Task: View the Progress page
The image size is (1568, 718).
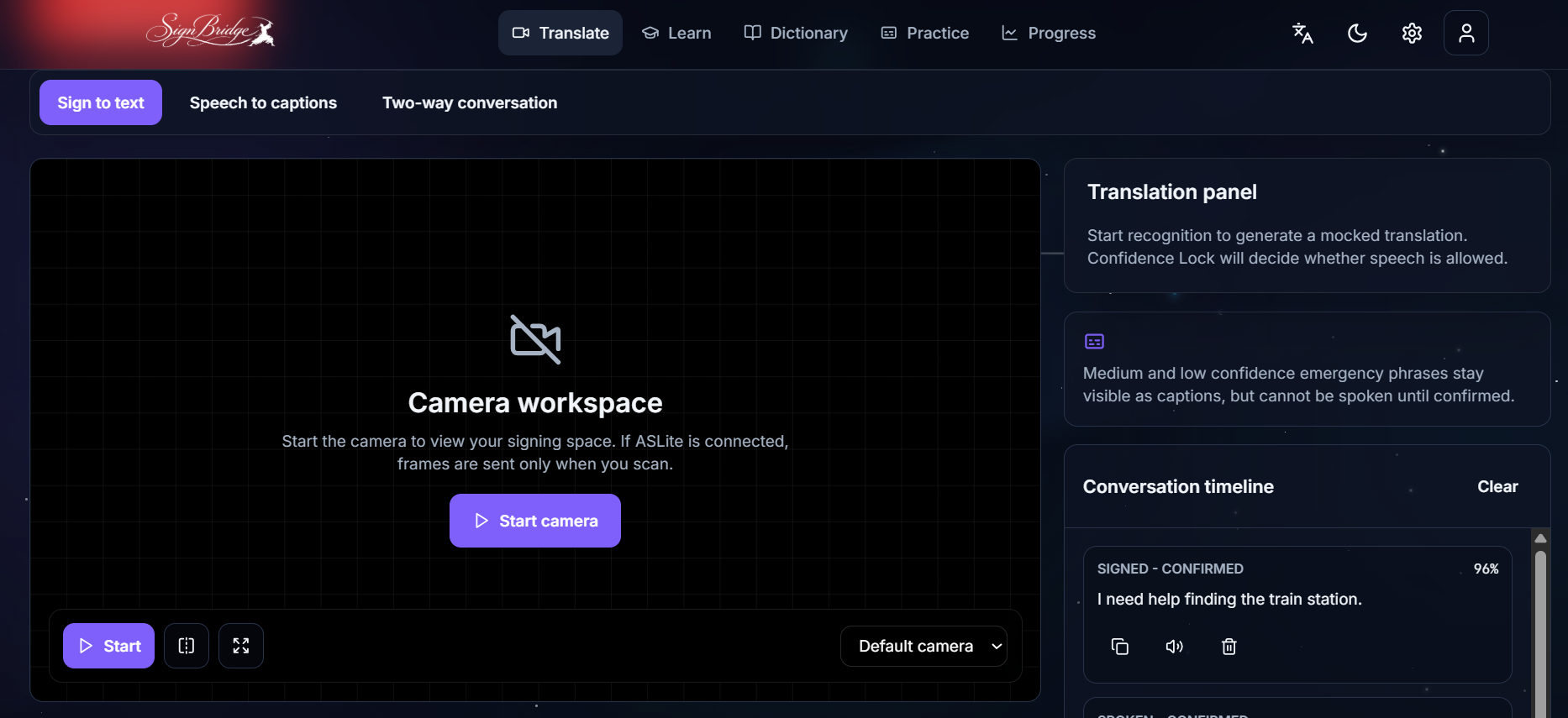Action: click(x=1049, y=33)
